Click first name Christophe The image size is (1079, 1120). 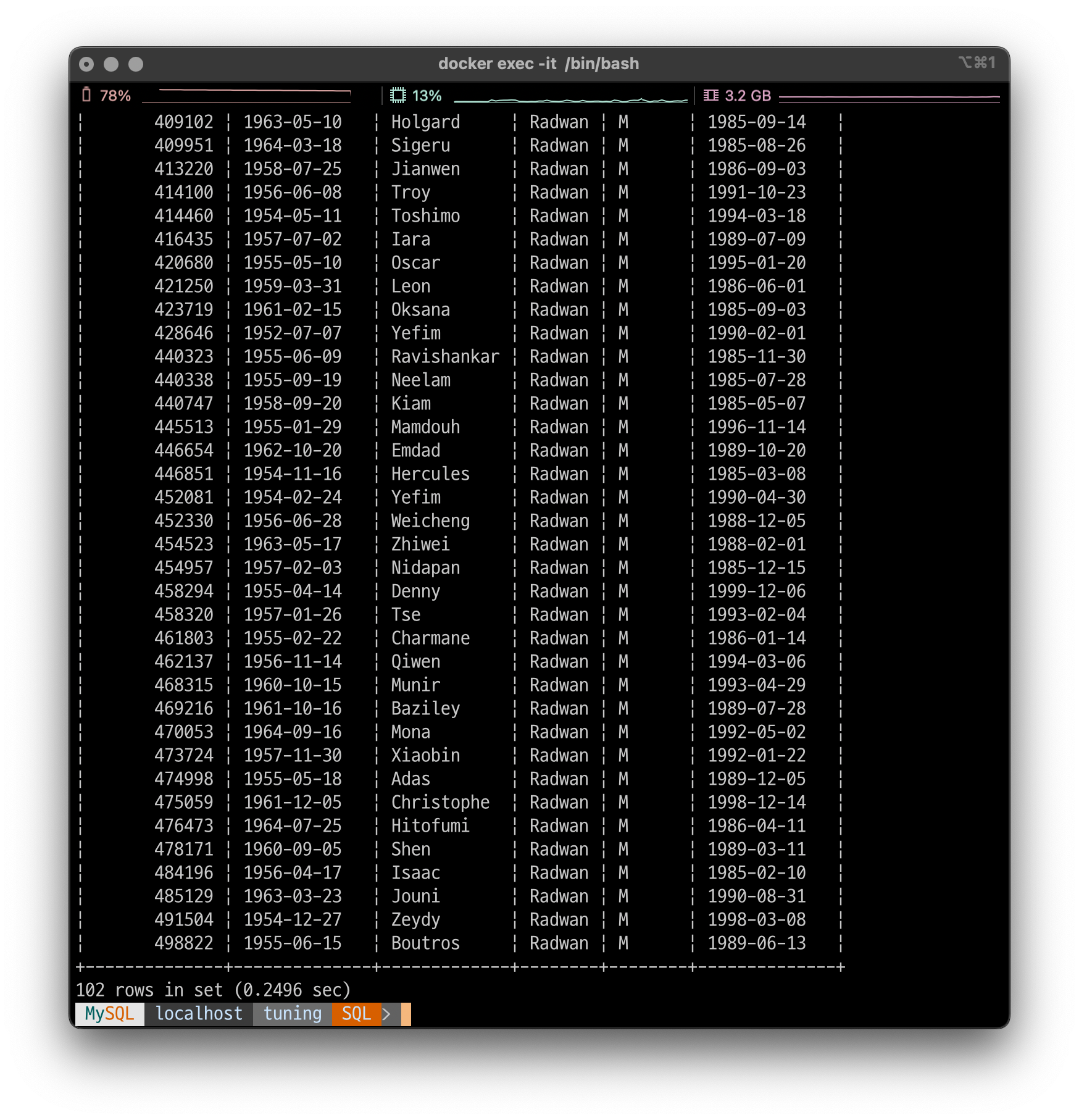[x=440, y=803]
